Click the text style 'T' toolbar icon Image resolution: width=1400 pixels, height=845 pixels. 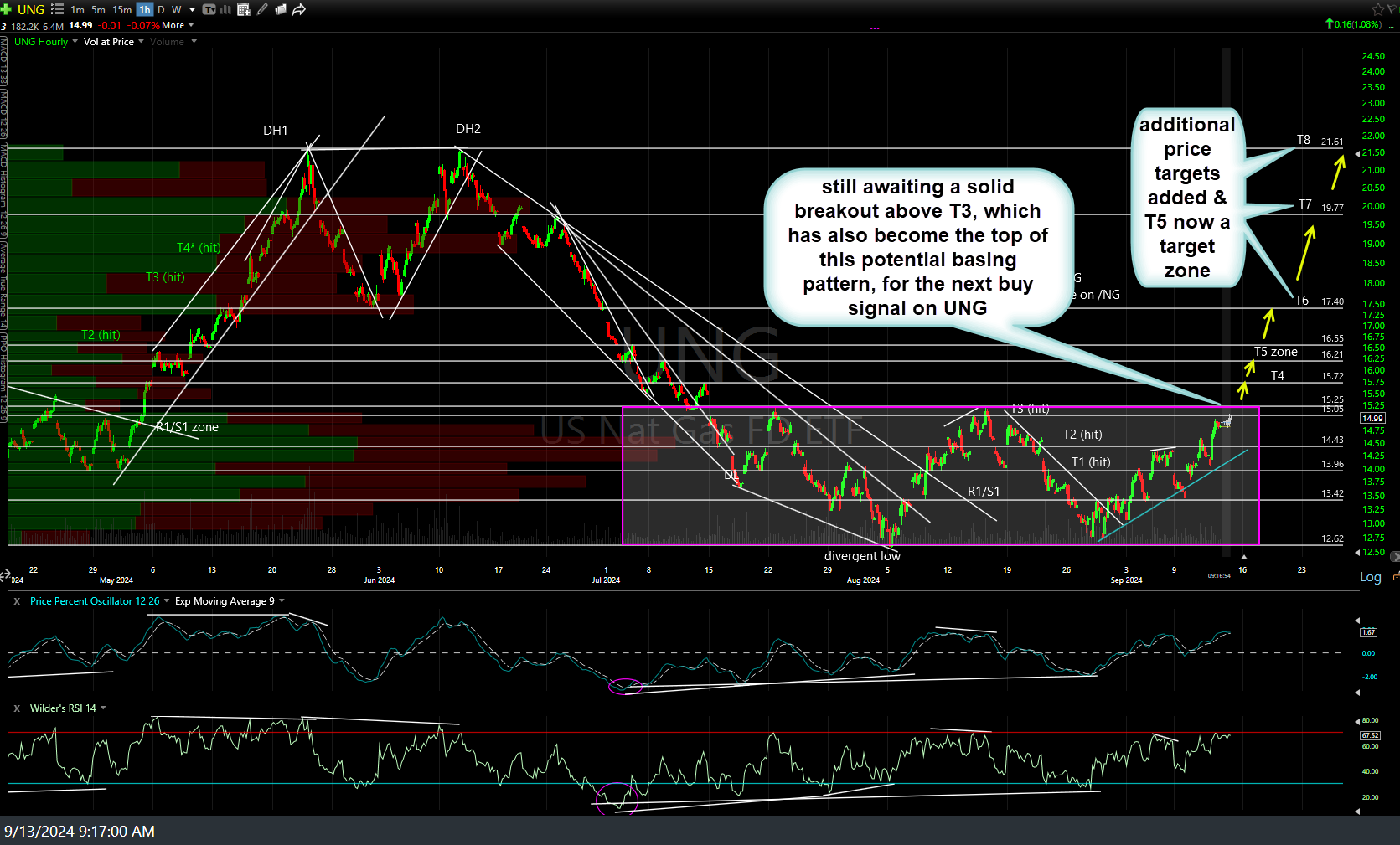tap(209, 9)
